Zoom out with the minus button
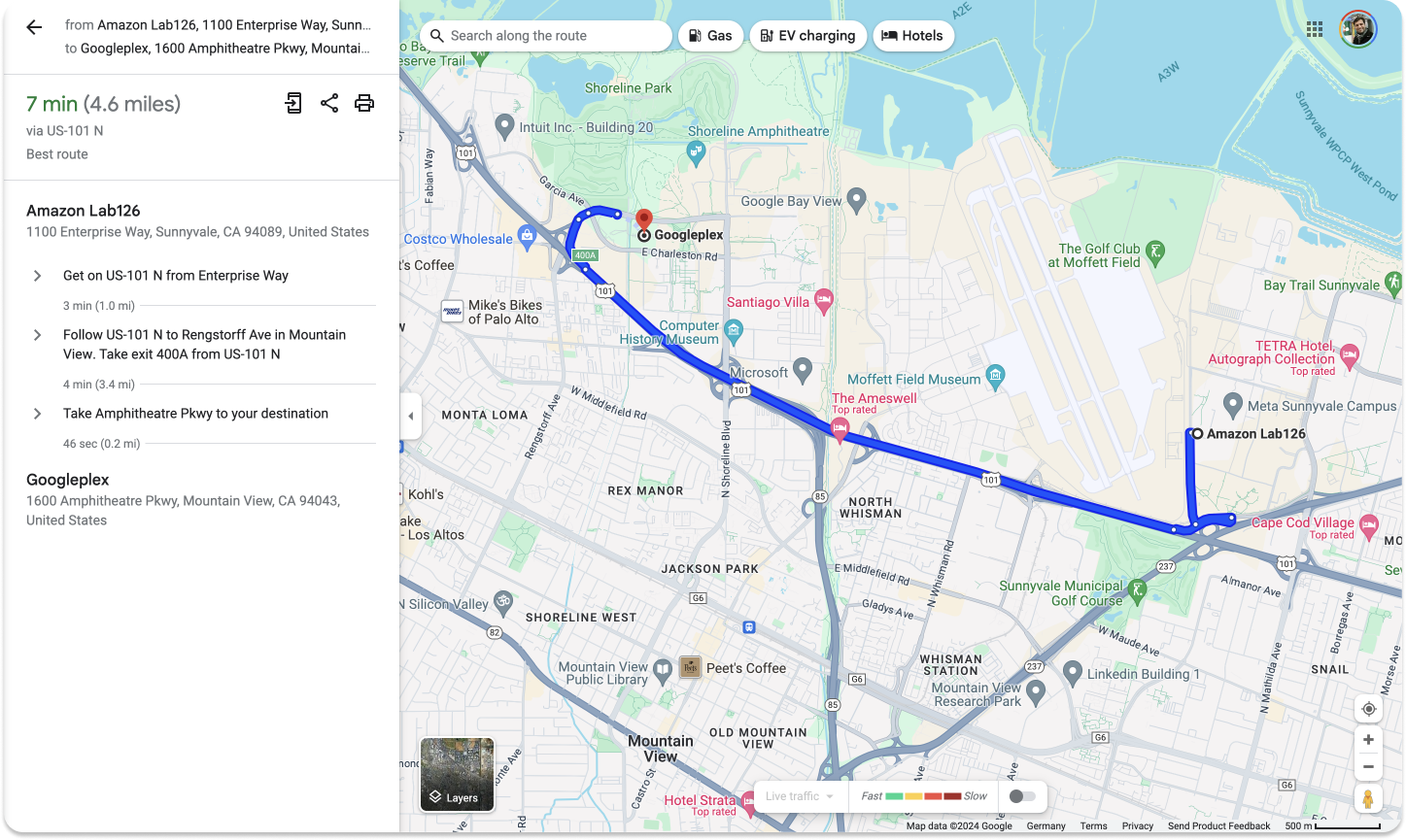This screenshot has height=840, width=1406. pos(1368,766)
